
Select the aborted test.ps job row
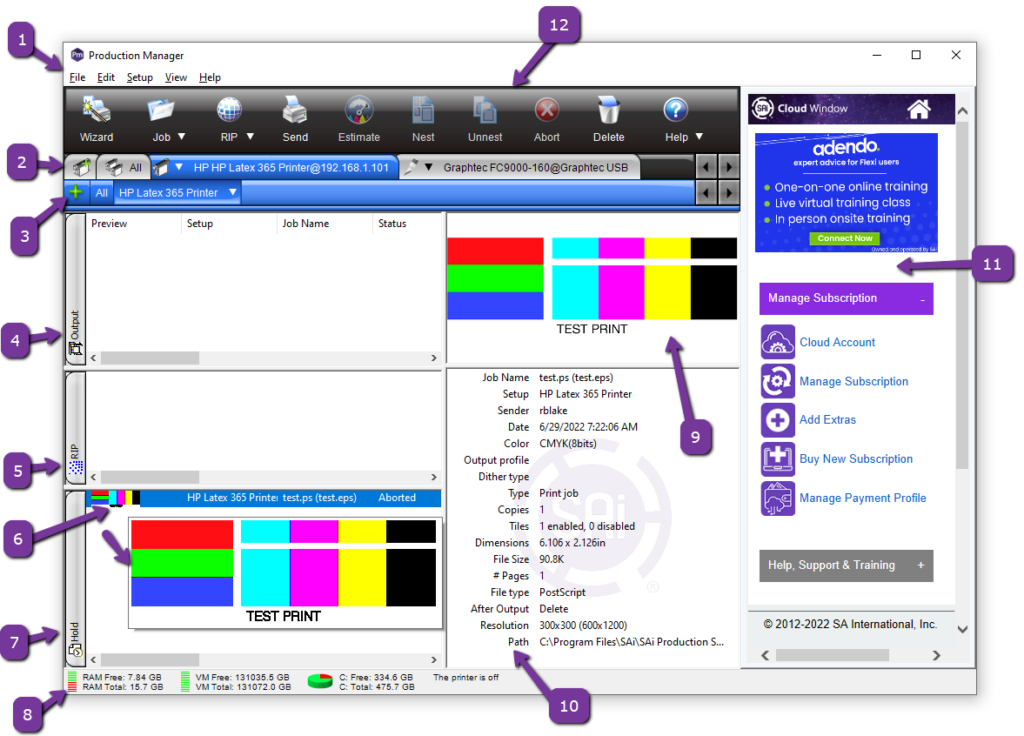[x=264, y=498]
